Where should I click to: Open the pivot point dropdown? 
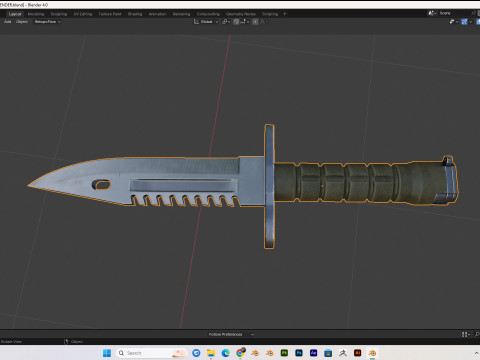pyautogui.click(x=226, y=22)
